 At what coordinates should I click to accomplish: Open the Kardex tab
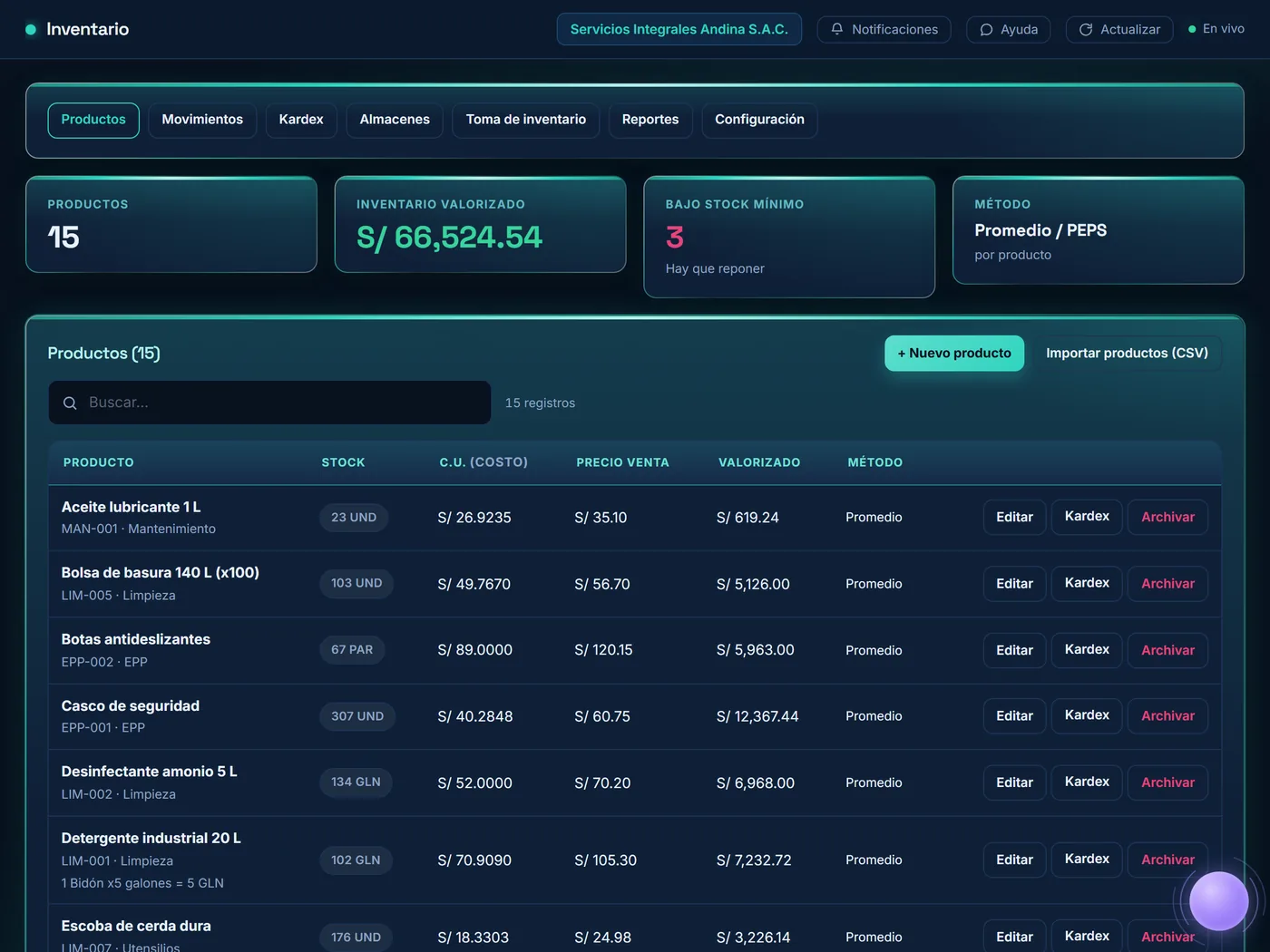pos(301,120)
